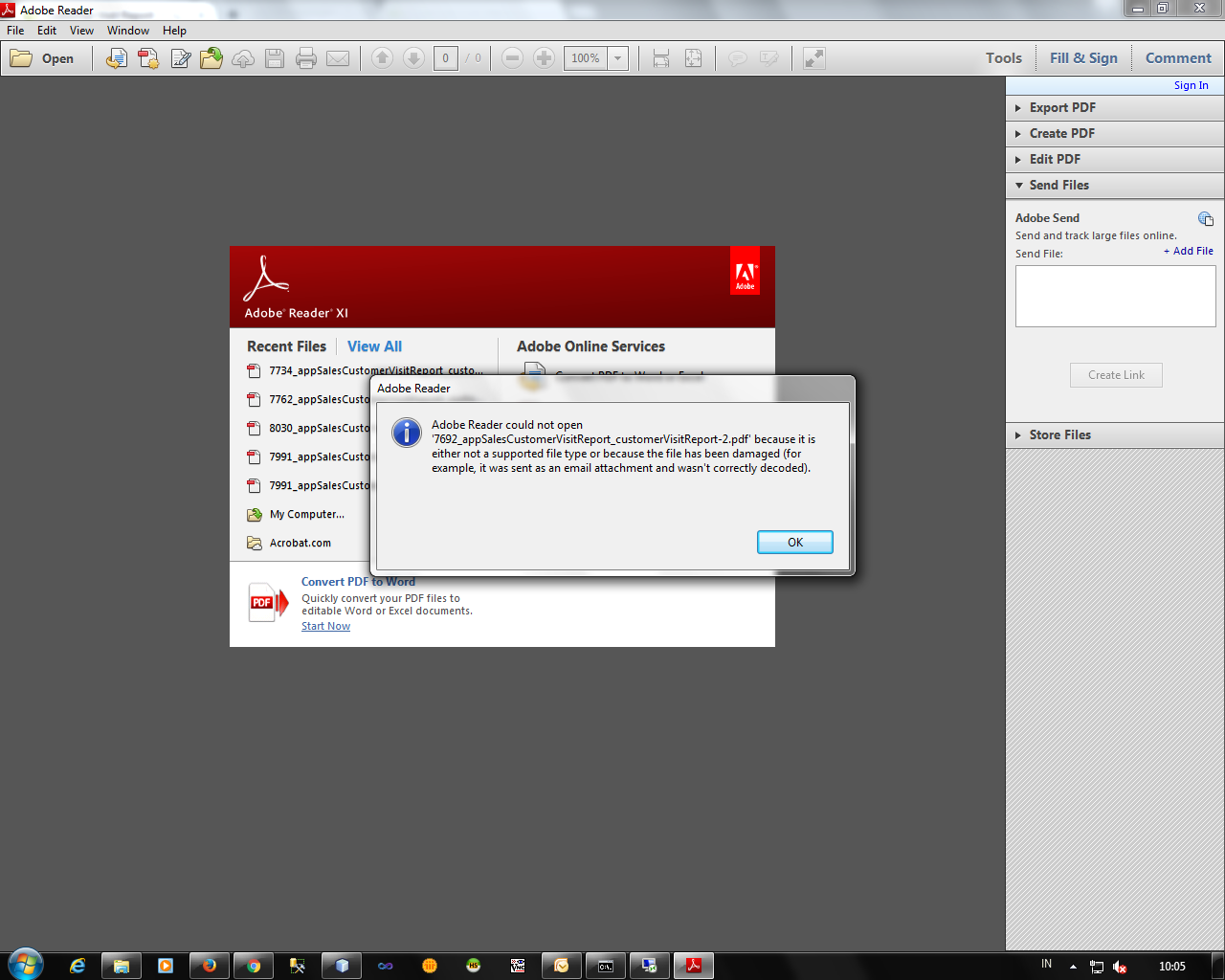Open Google Chrome from the taskbar
Viewport: 1225px width, 980px height.
(x=254, y=966)
